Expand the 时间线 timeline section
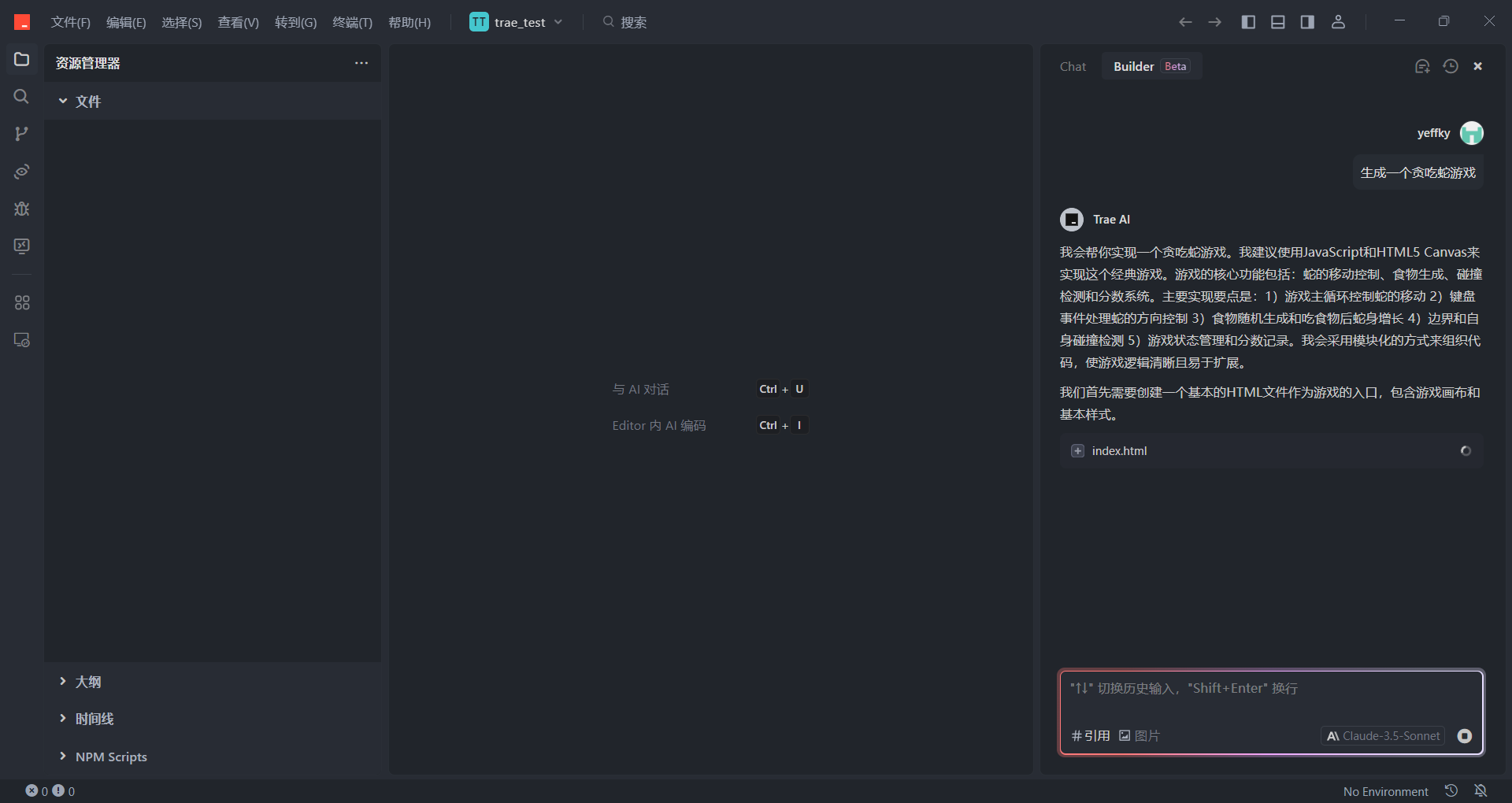This screenshot has width=1512, height=803. 213,719
